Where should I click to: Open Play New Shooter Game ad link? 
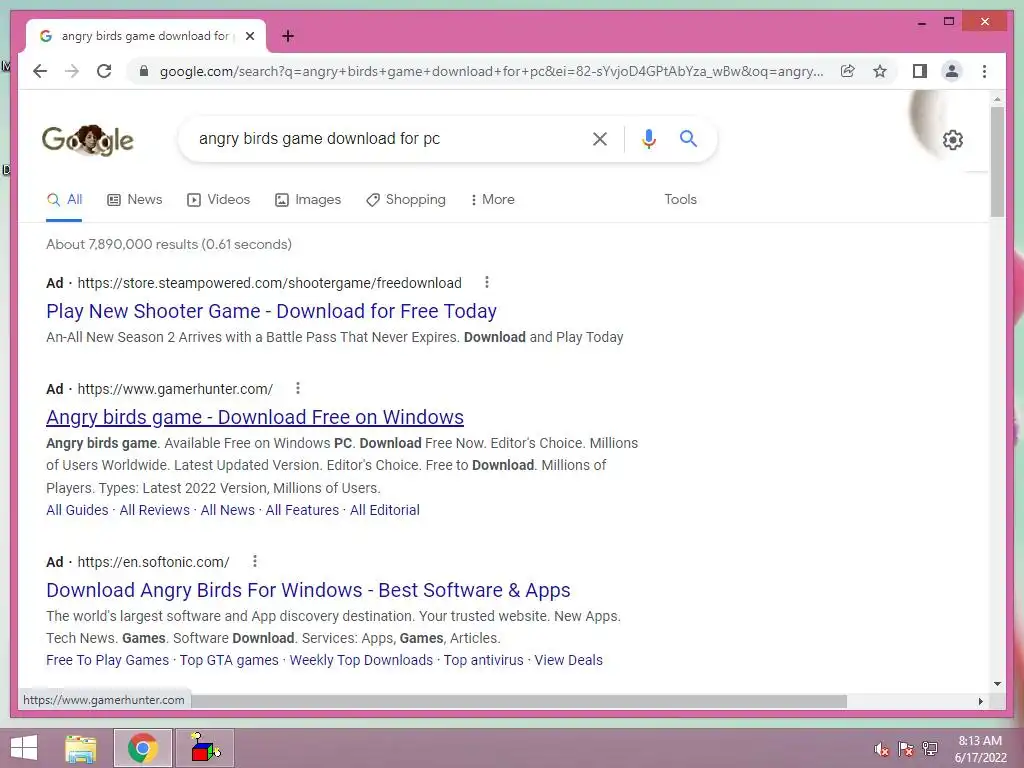(272, 311)
